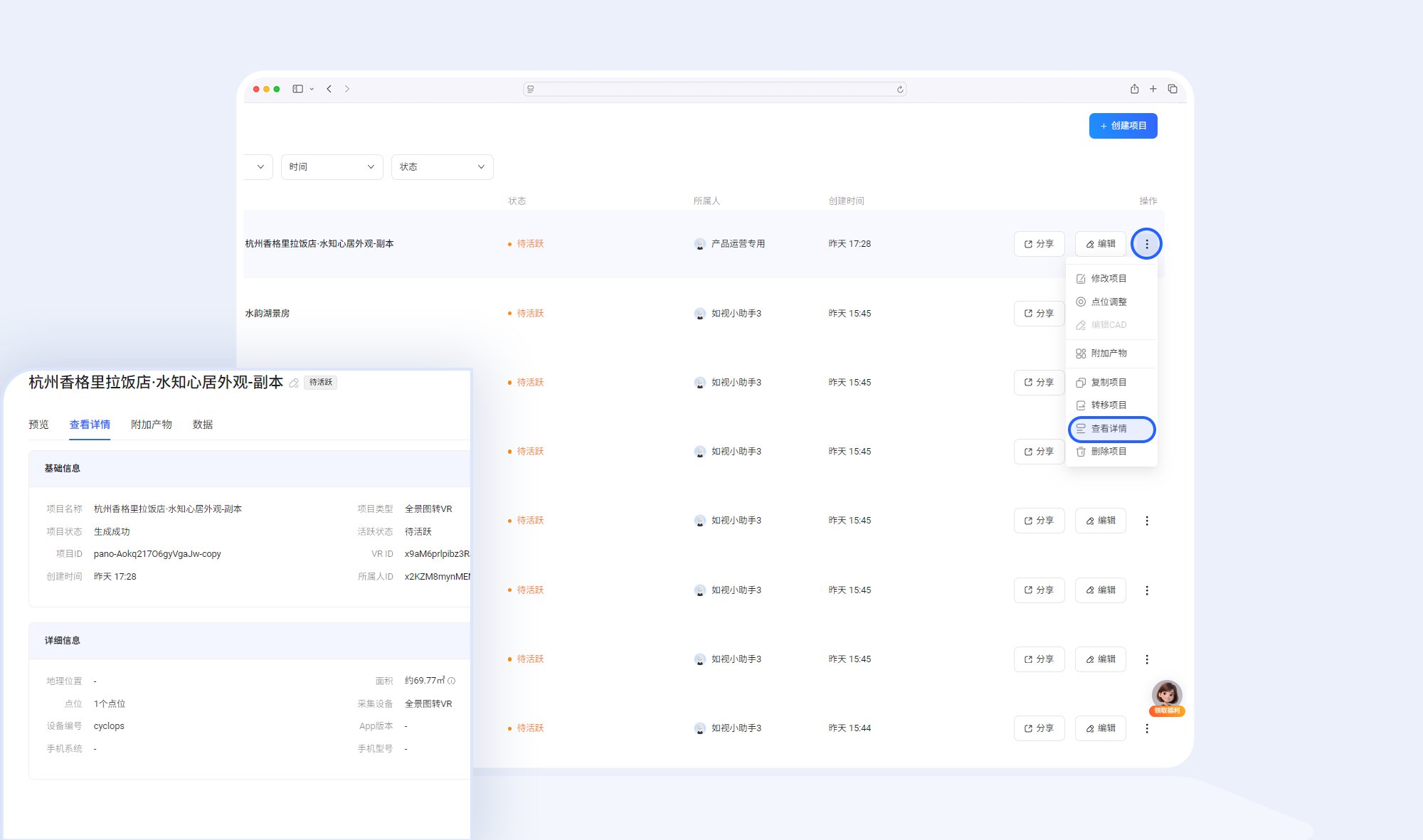The height and width of the screenshot is (840, 1423).
Task: Switch to the 预览 tab
Action: (x=38, y=425)
